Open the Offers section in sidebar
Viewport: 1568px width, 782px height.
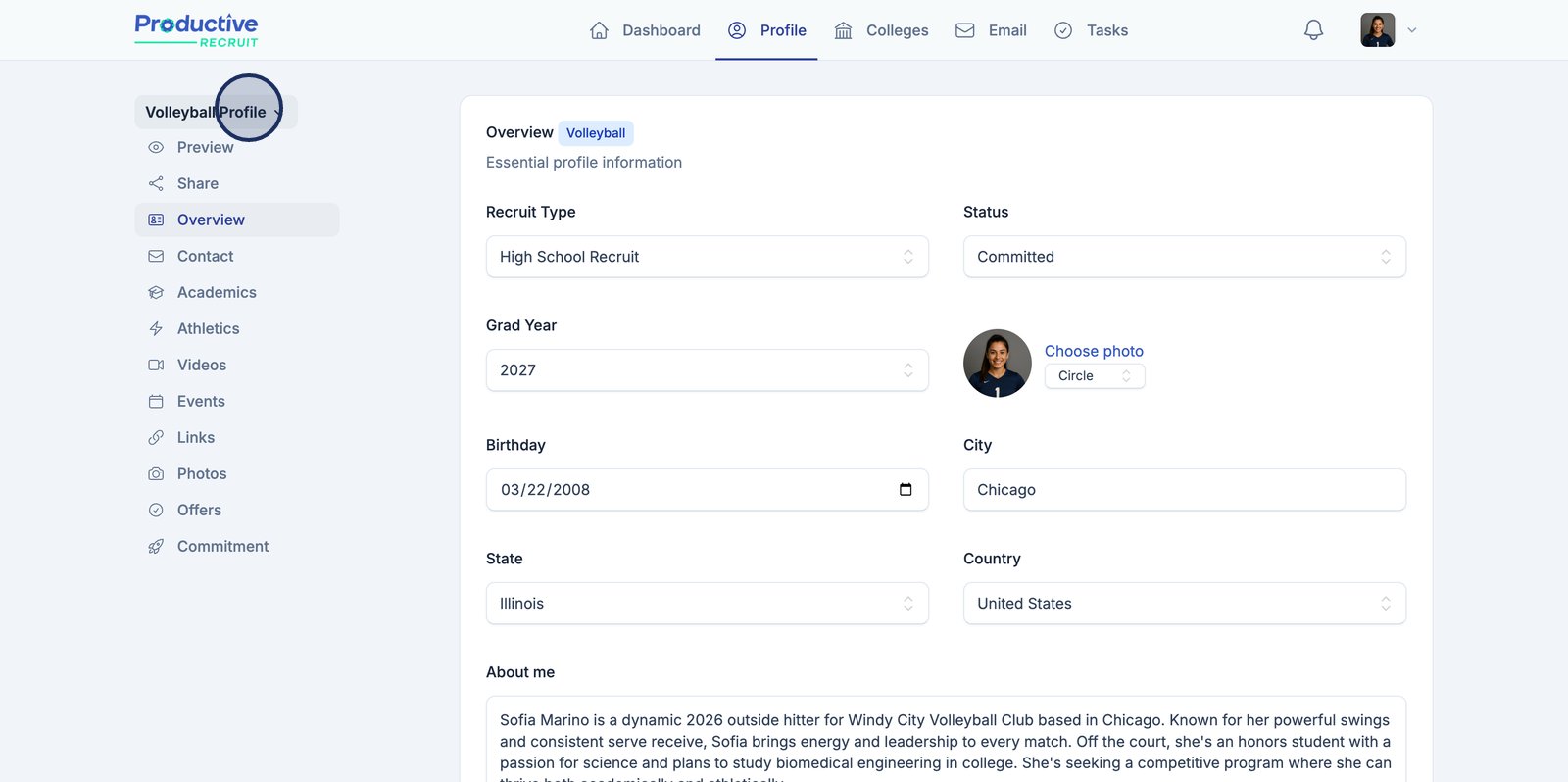point(199,511)
